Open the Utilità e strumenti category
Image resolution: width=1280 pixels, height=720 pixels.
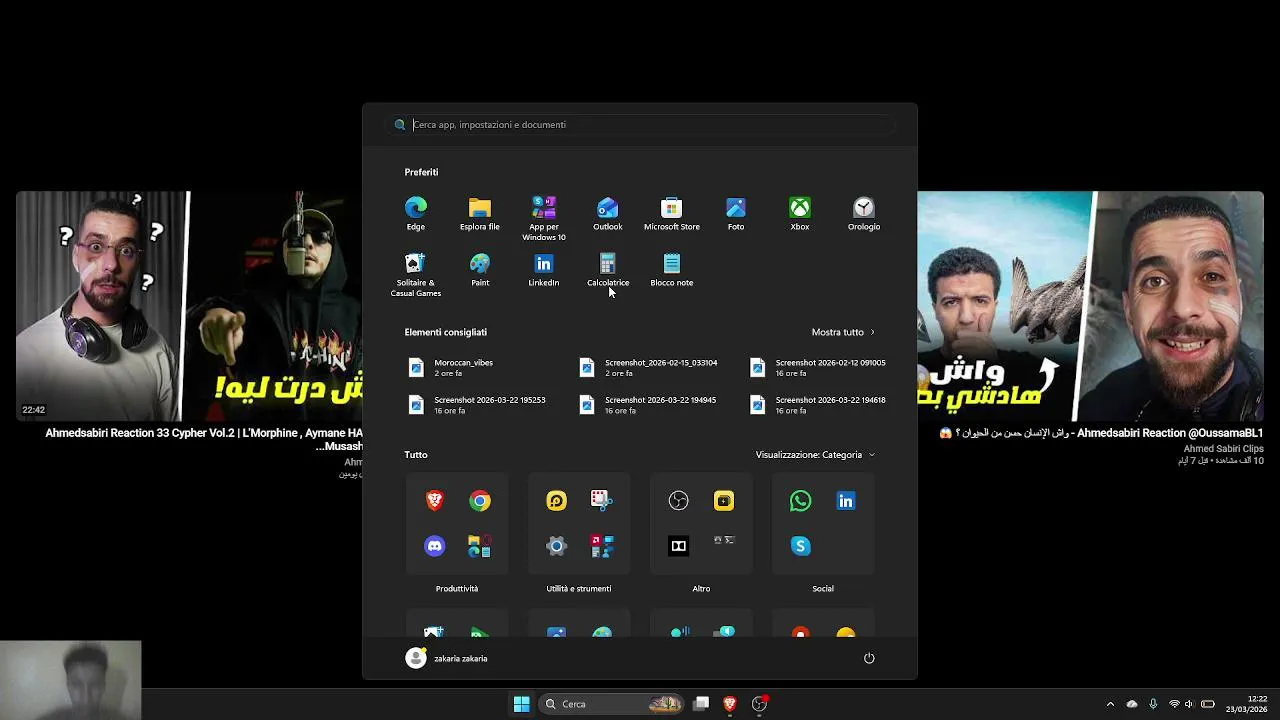[579, 589]
